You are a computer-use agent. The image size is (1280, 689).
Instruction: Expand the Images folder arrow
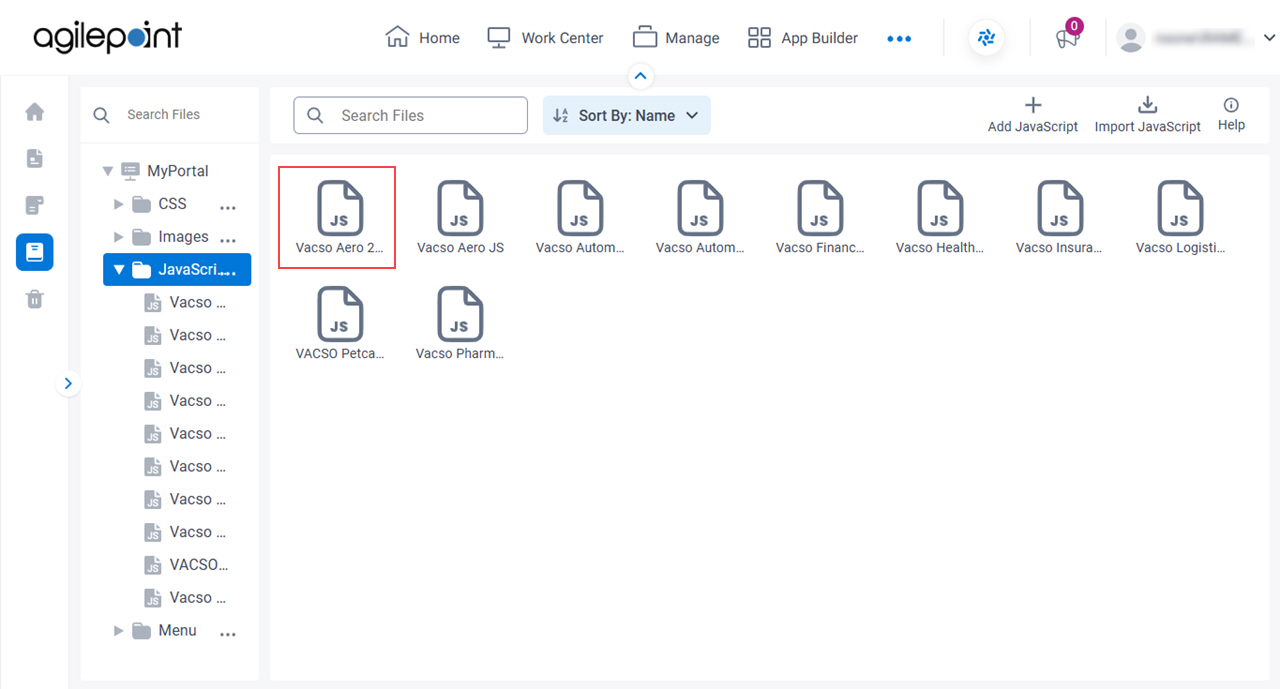coord(119,237)
